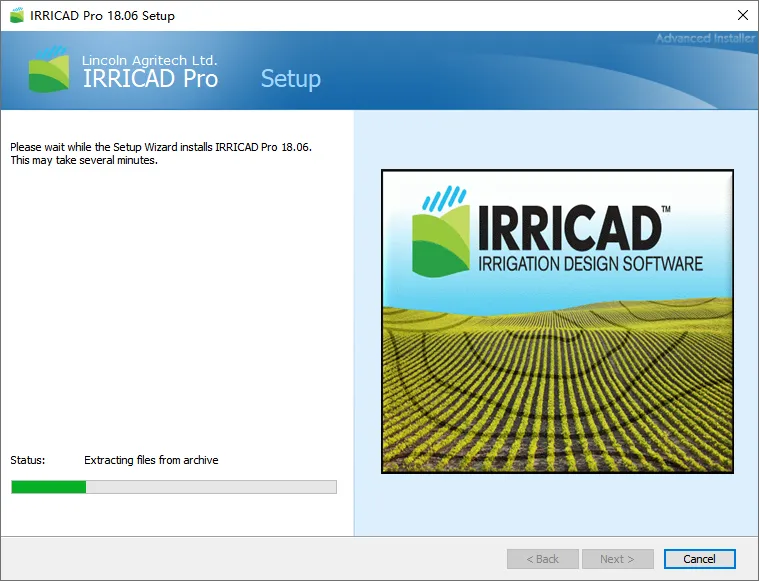Click the 'This may take several minutes.' text
This screenshot has width=759, height=581.
click(x=84, y=160)
